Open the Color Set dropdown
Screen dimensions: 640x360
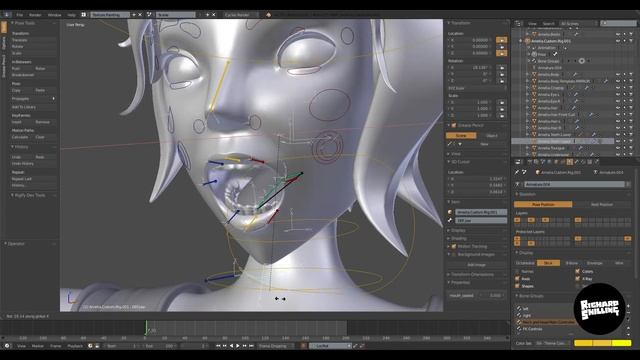point(553,343)
